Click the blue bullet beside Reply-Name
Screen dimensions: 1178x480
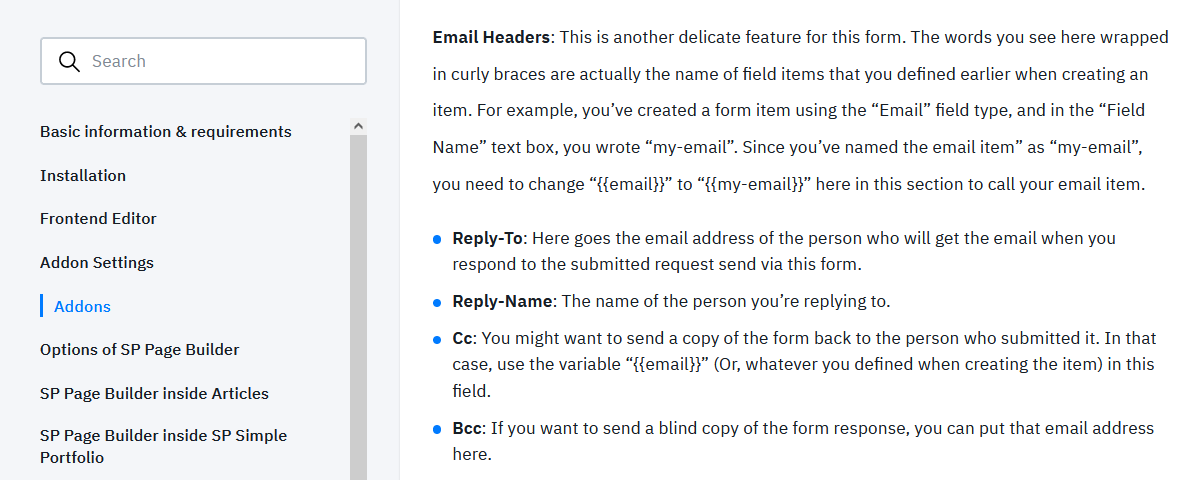pyautogui.click(x=437, y=302)
